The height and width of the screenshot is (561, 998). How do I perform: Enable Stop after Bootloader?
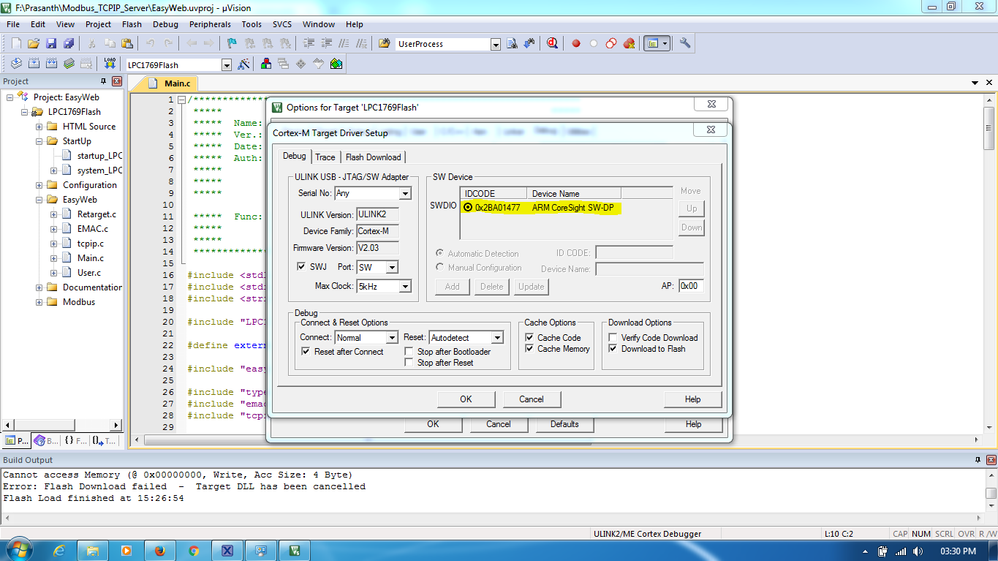tap(409, 351)
